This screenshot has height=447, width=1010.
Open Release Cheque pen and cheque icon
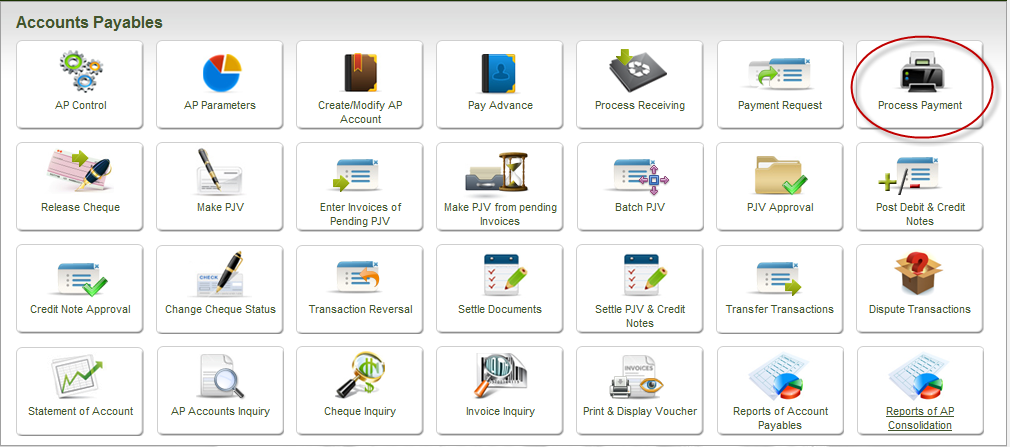[80, 173]
